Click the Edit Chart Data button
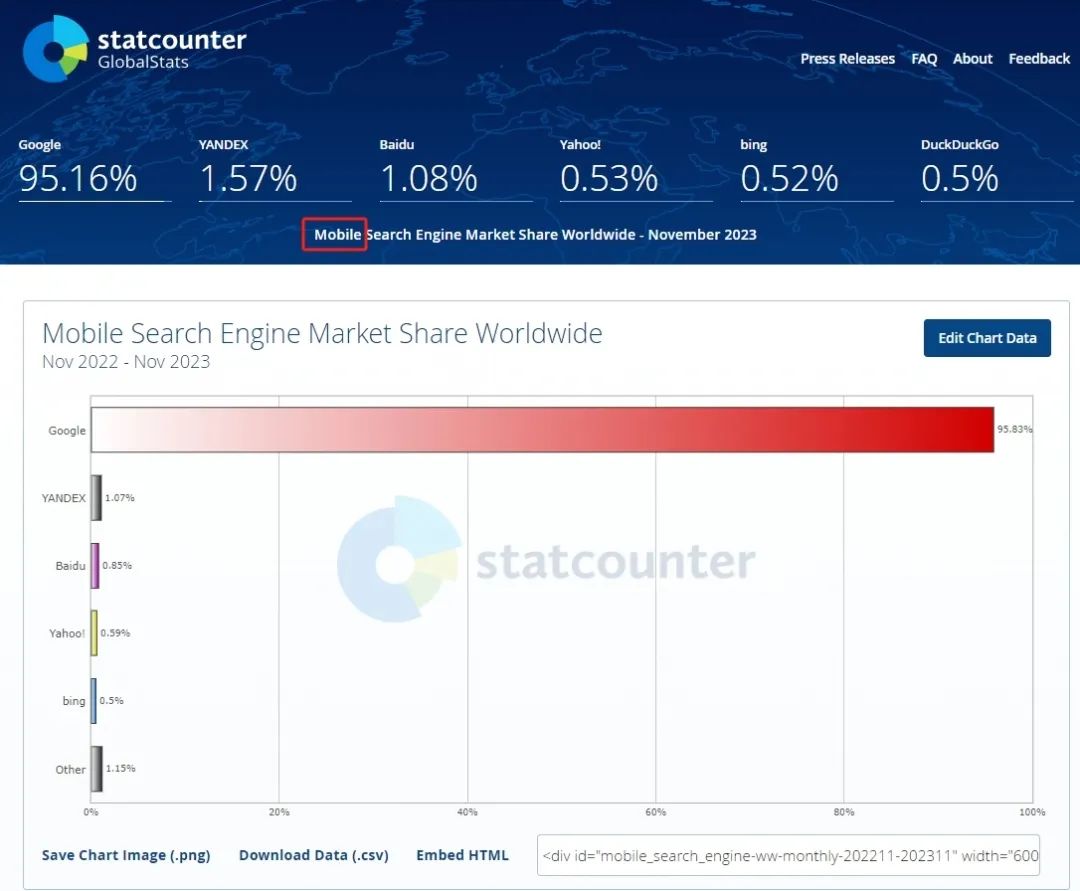Screen dimensions: 1080x891 986,338
